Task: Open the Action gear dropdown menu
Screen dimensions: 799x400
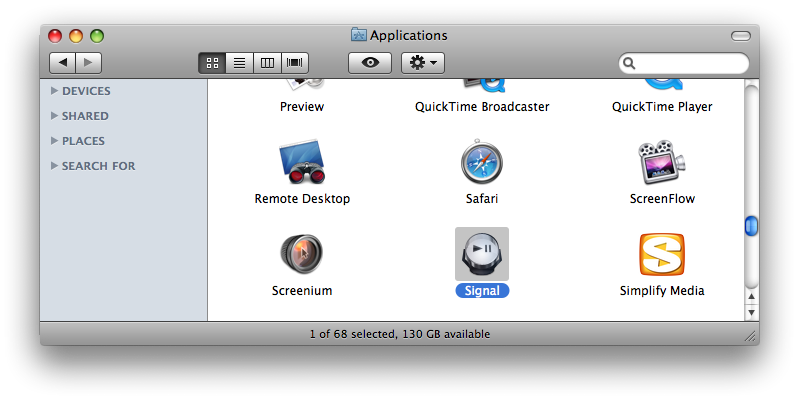Action: point(423,62)
